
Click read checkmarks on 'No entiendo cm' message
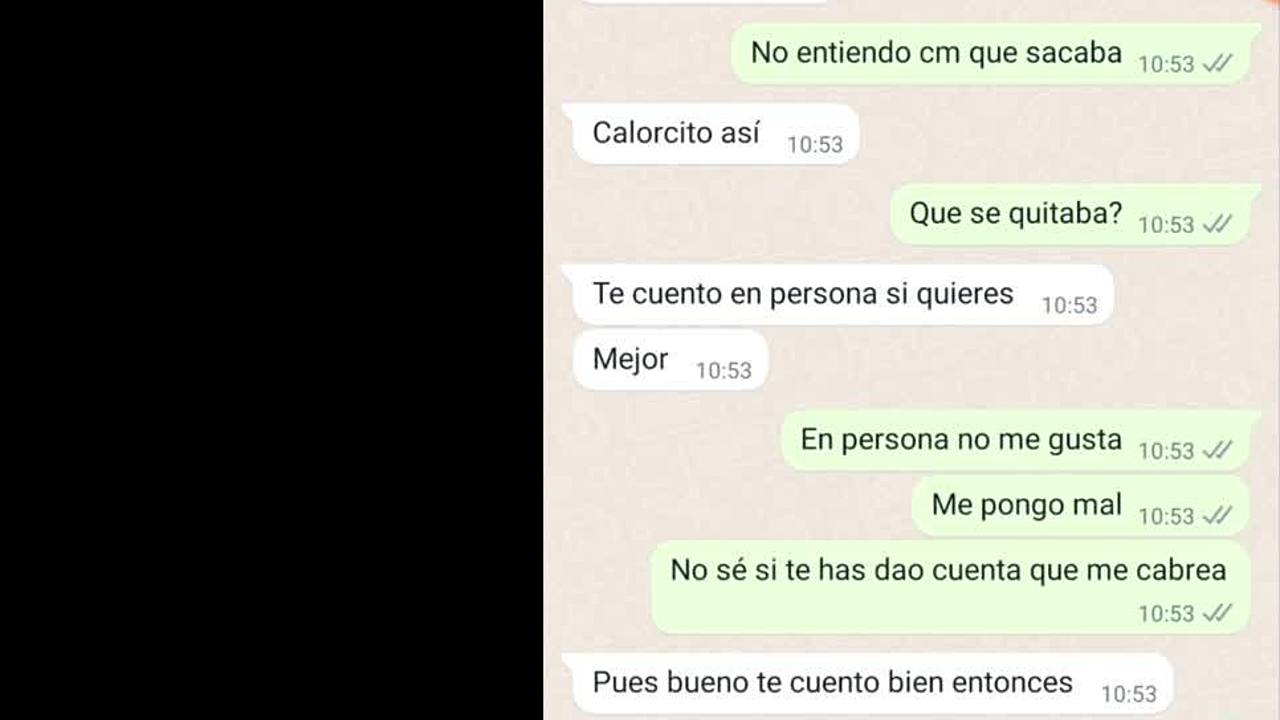coord(1217,63)
